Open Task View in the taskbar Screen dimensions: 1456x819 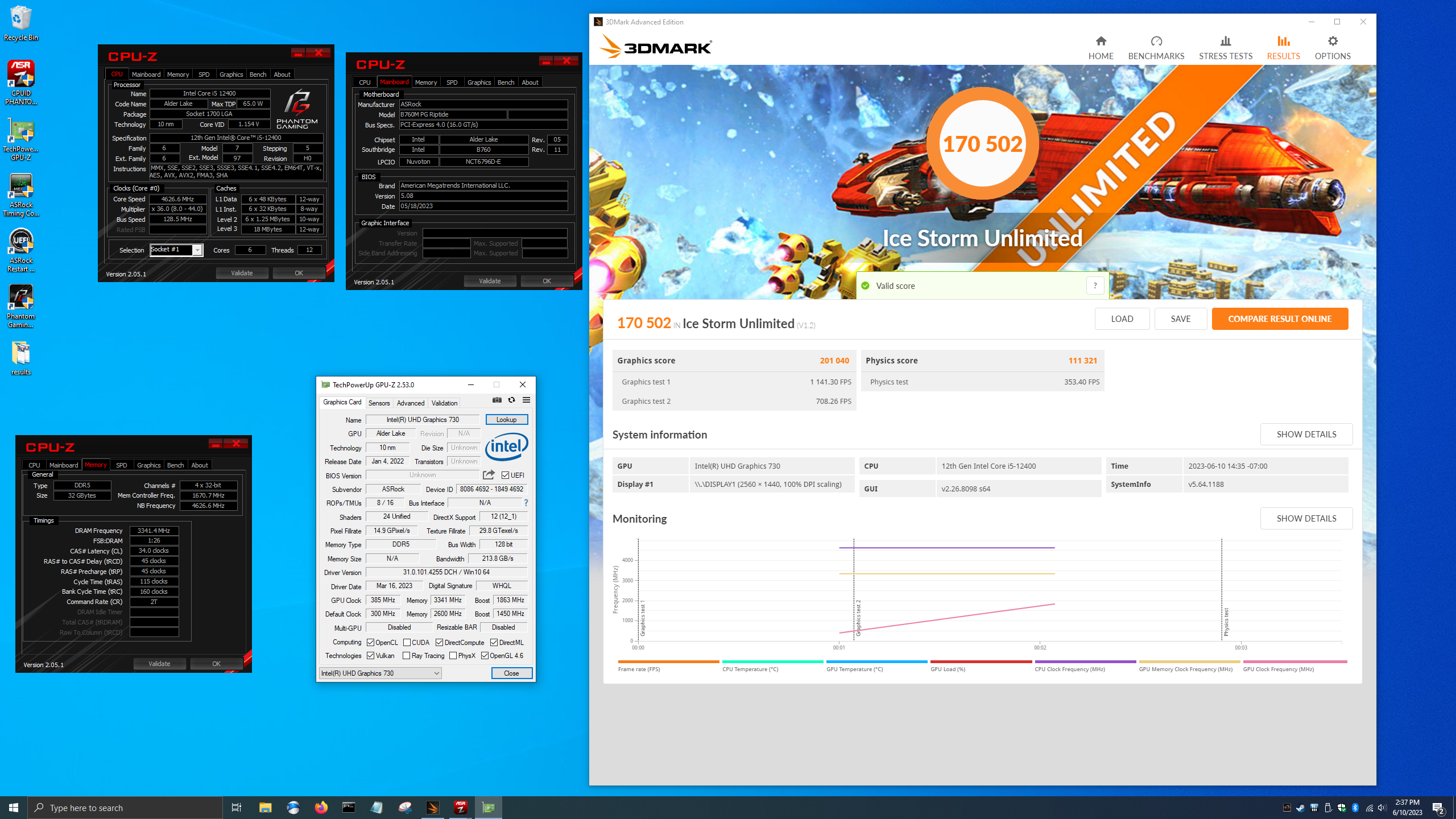click(237, 808)
